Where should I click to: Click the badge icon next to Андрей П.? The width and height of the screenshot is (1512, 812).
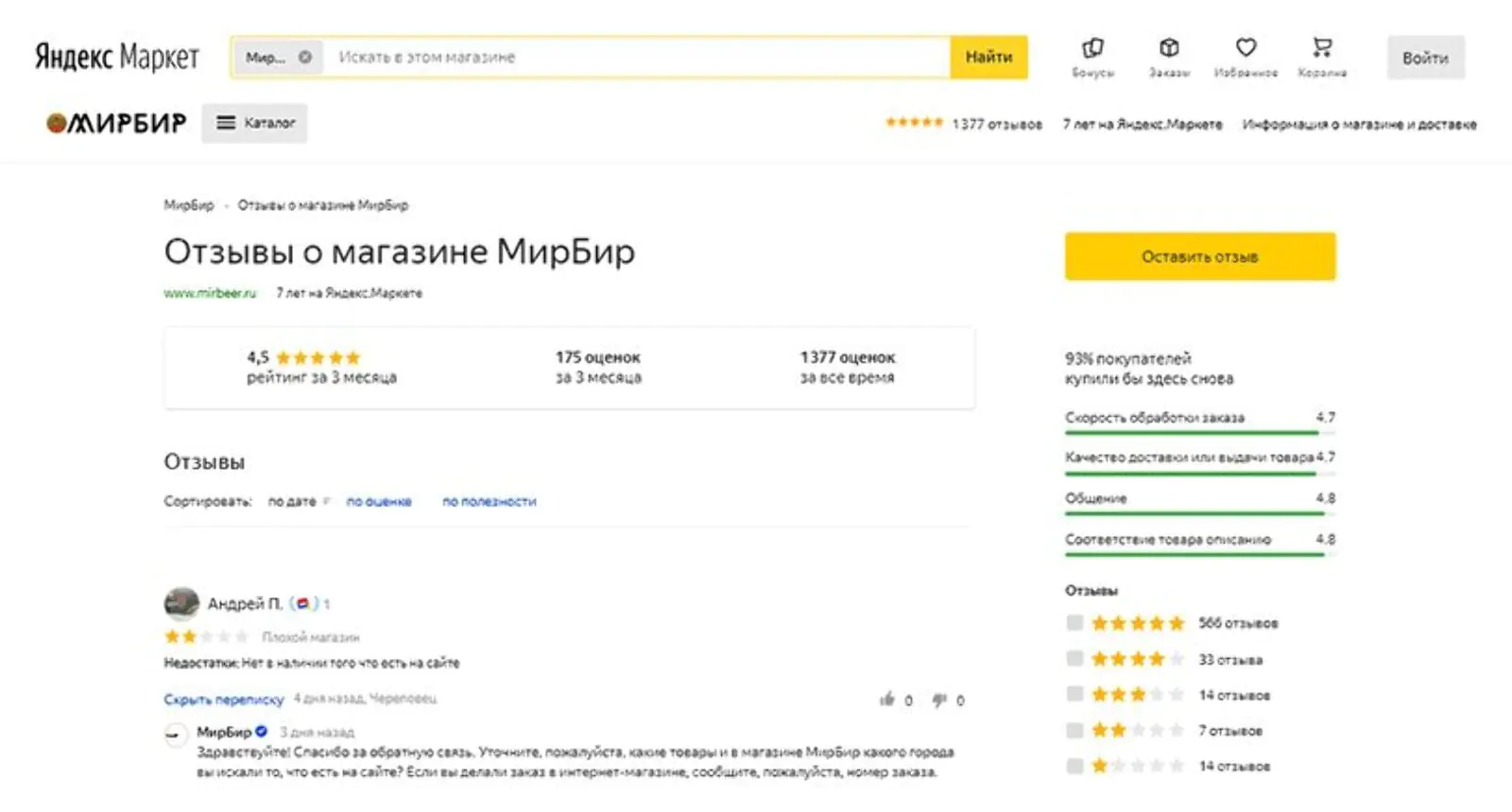click(x=303, y=603)
